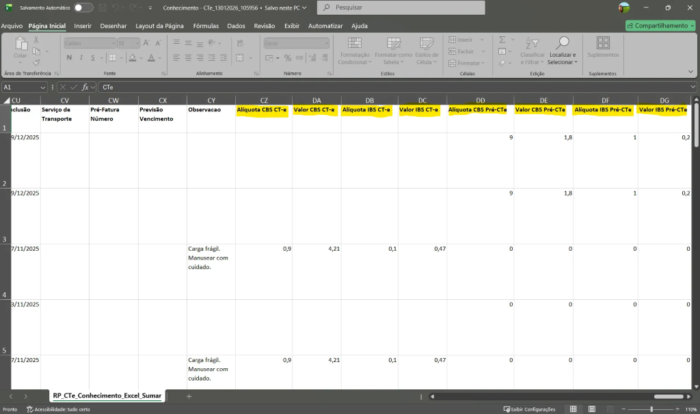The height and width of the screenshot is (414, 700).
Task: Open the Fórmulas ribbon tab
Action: tap(206, 25)
